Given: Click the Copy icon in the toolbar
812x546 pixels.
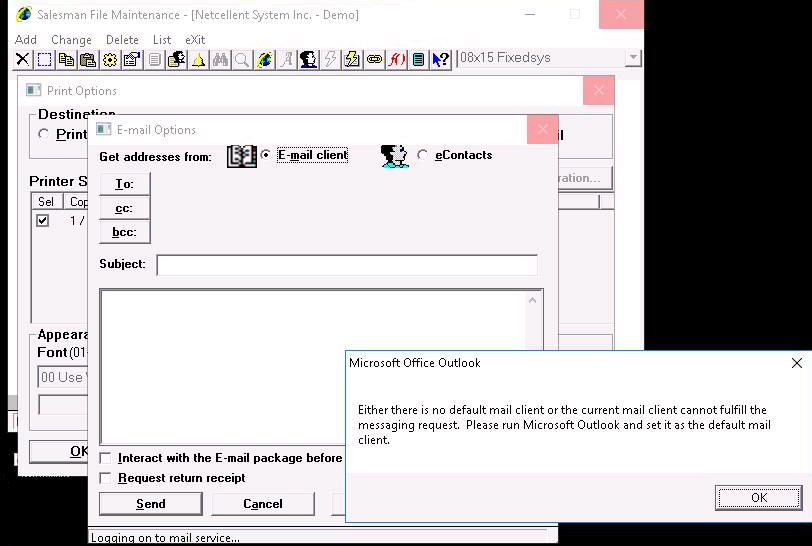Looking at the screenshot, I should [x=66, y=60].
